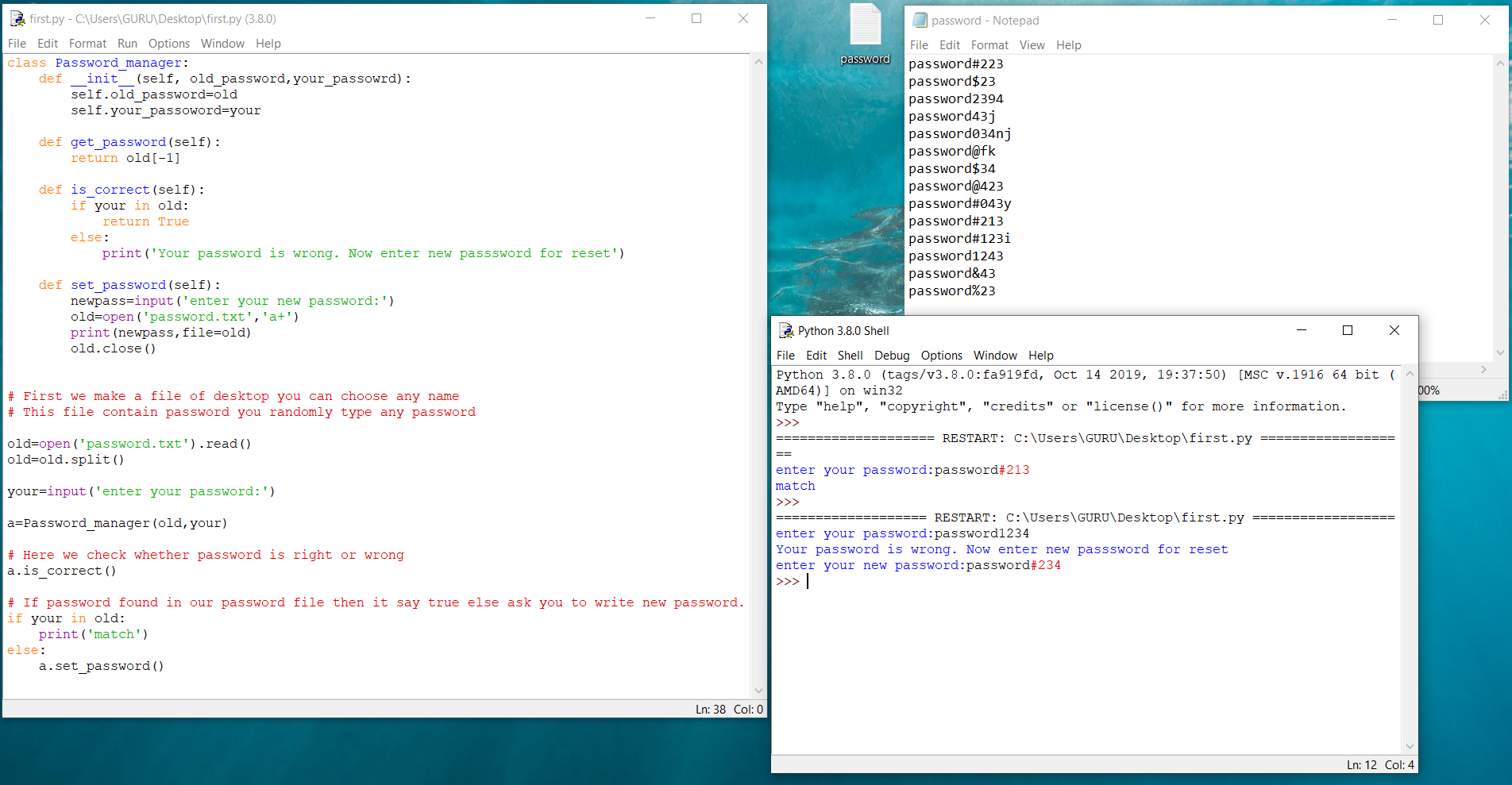Click the up arrow on Python Shell's scrollbar
The image size is (1512, 785).
(x=1410, y=373)
